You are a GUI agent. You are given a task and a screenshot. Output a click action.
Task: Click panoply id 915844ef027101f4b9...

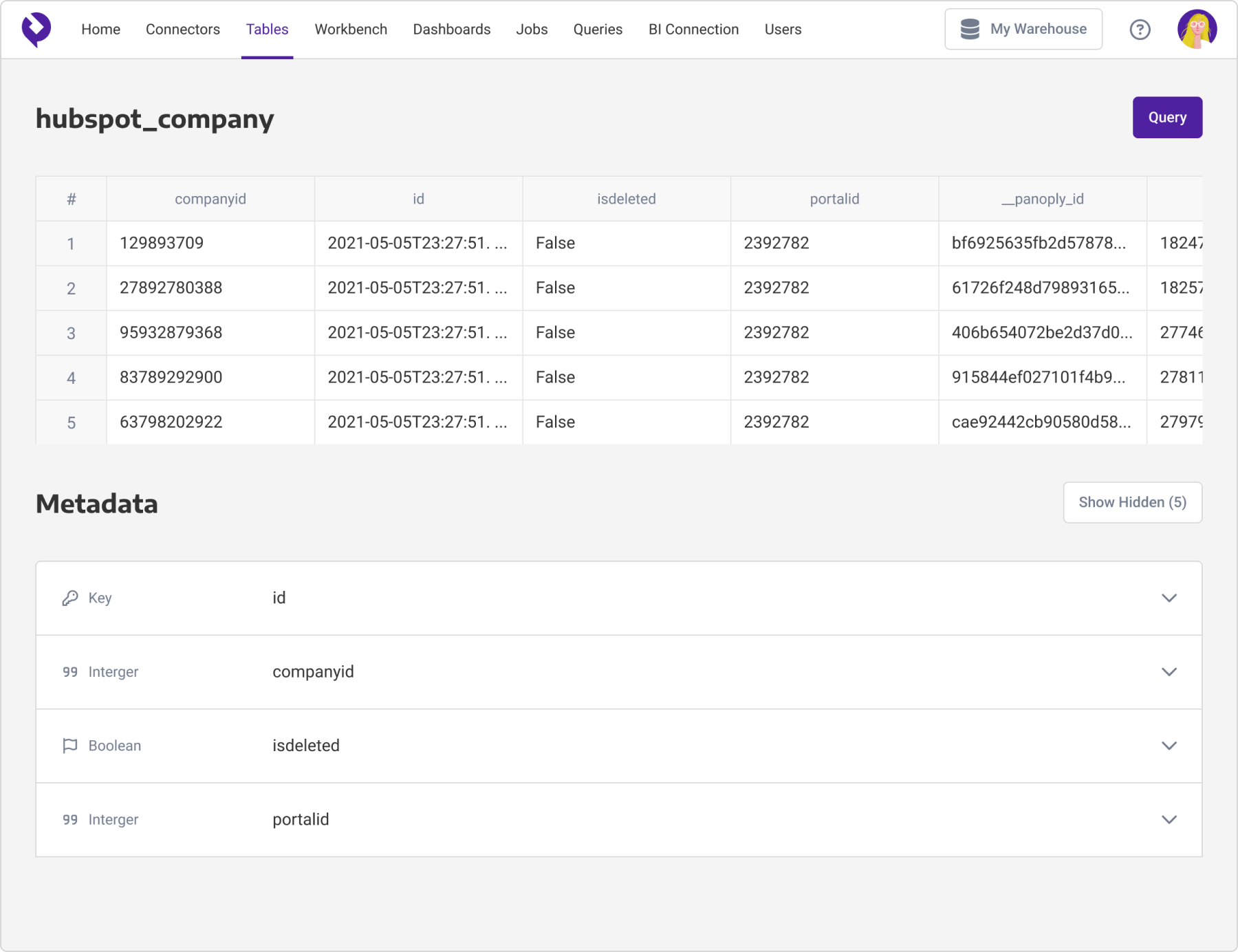1043,378
